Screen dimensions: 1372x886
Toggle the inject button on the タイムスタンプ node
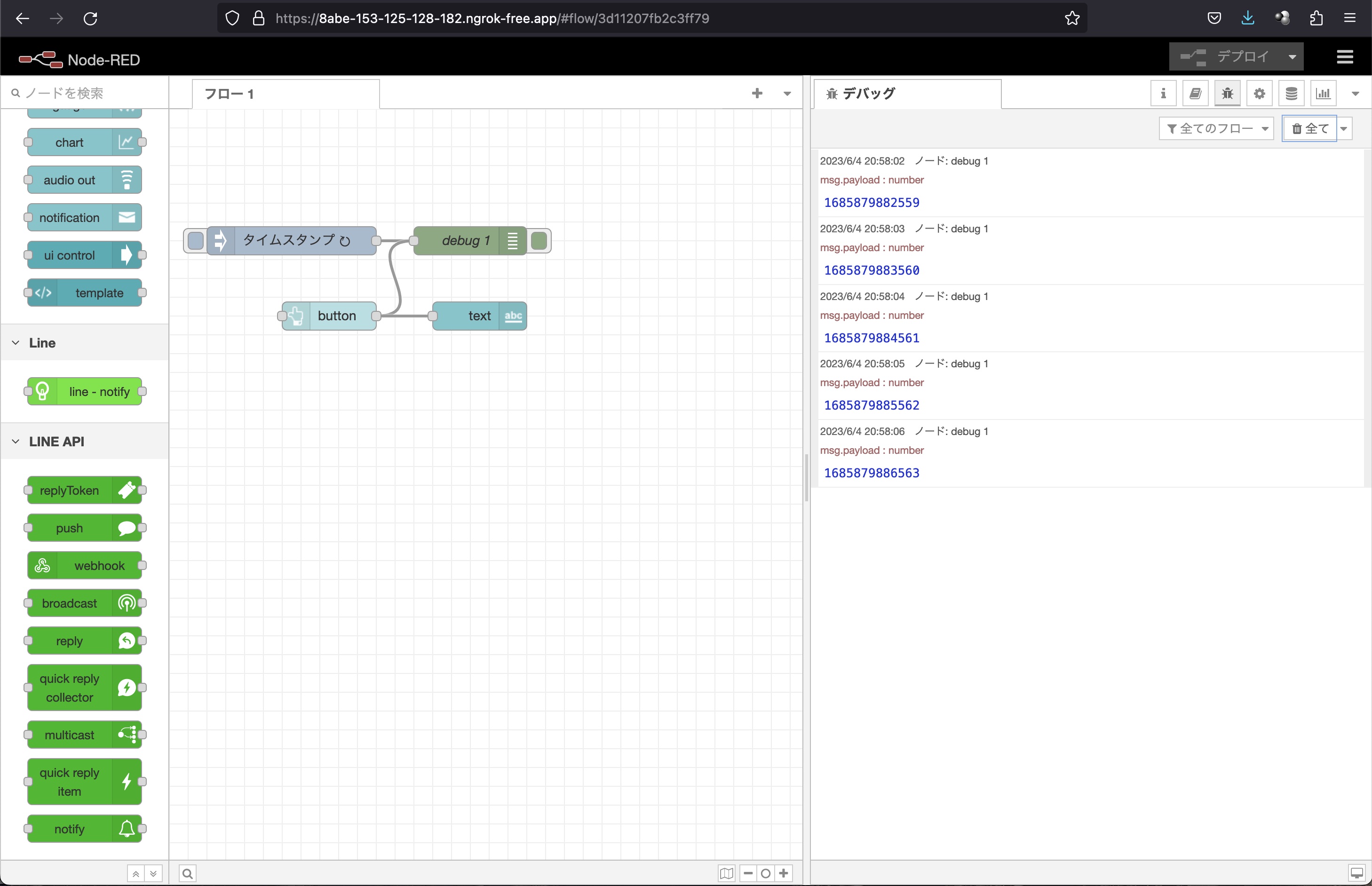coord(195,240)
